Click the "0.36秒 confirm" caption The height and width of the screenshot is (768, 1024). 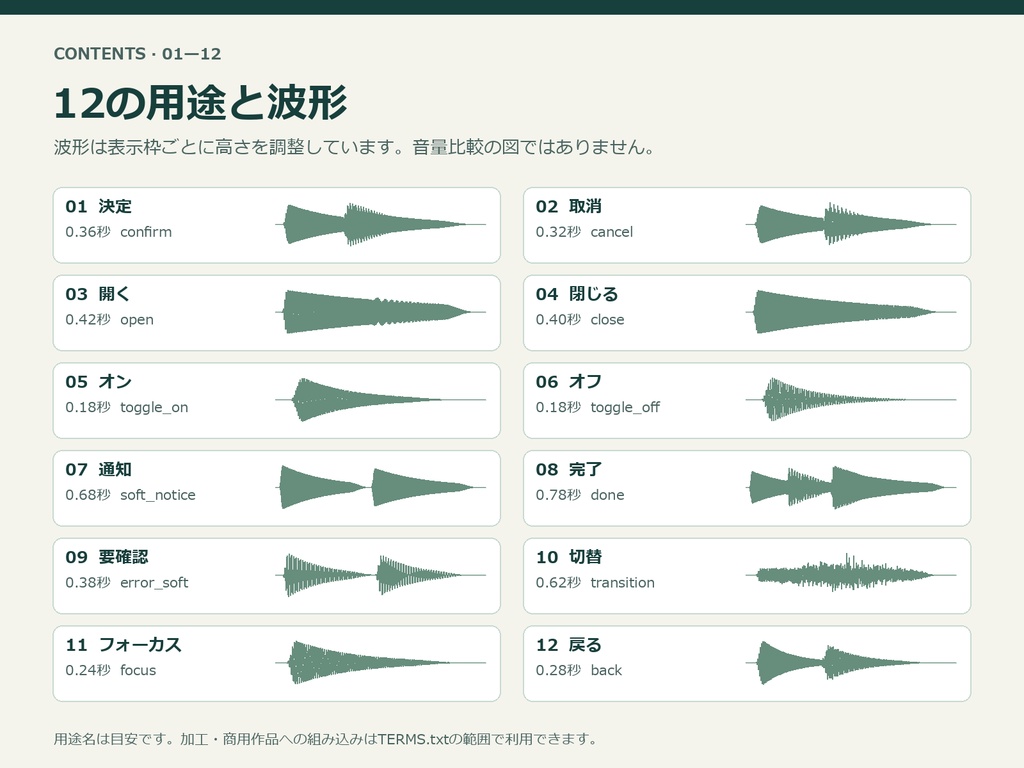(119, 232)
